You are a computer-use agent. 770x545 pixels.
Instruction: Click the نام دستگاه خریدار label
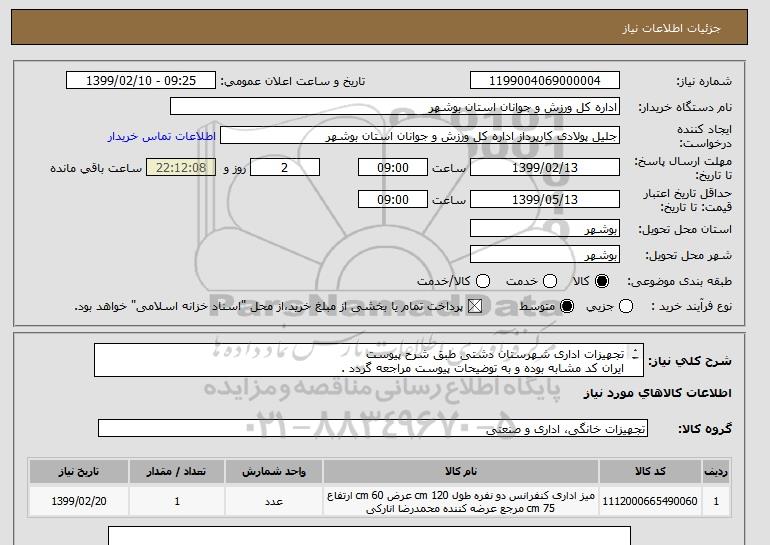[685, 108]
